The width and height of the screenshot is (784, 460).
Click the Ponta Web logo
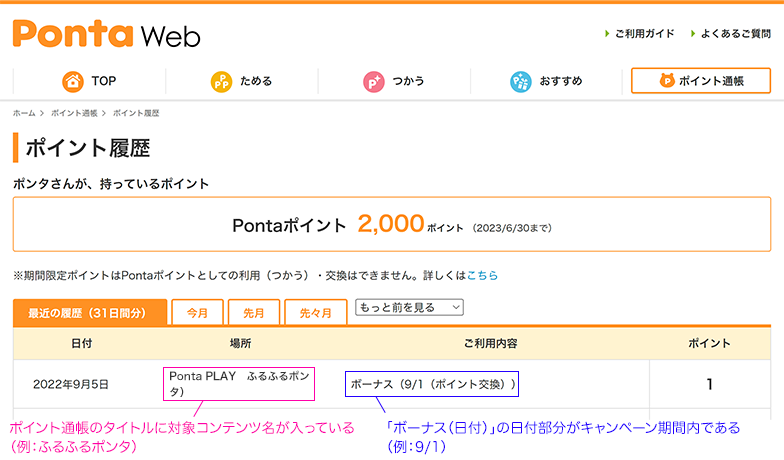[x=106, y=34]
